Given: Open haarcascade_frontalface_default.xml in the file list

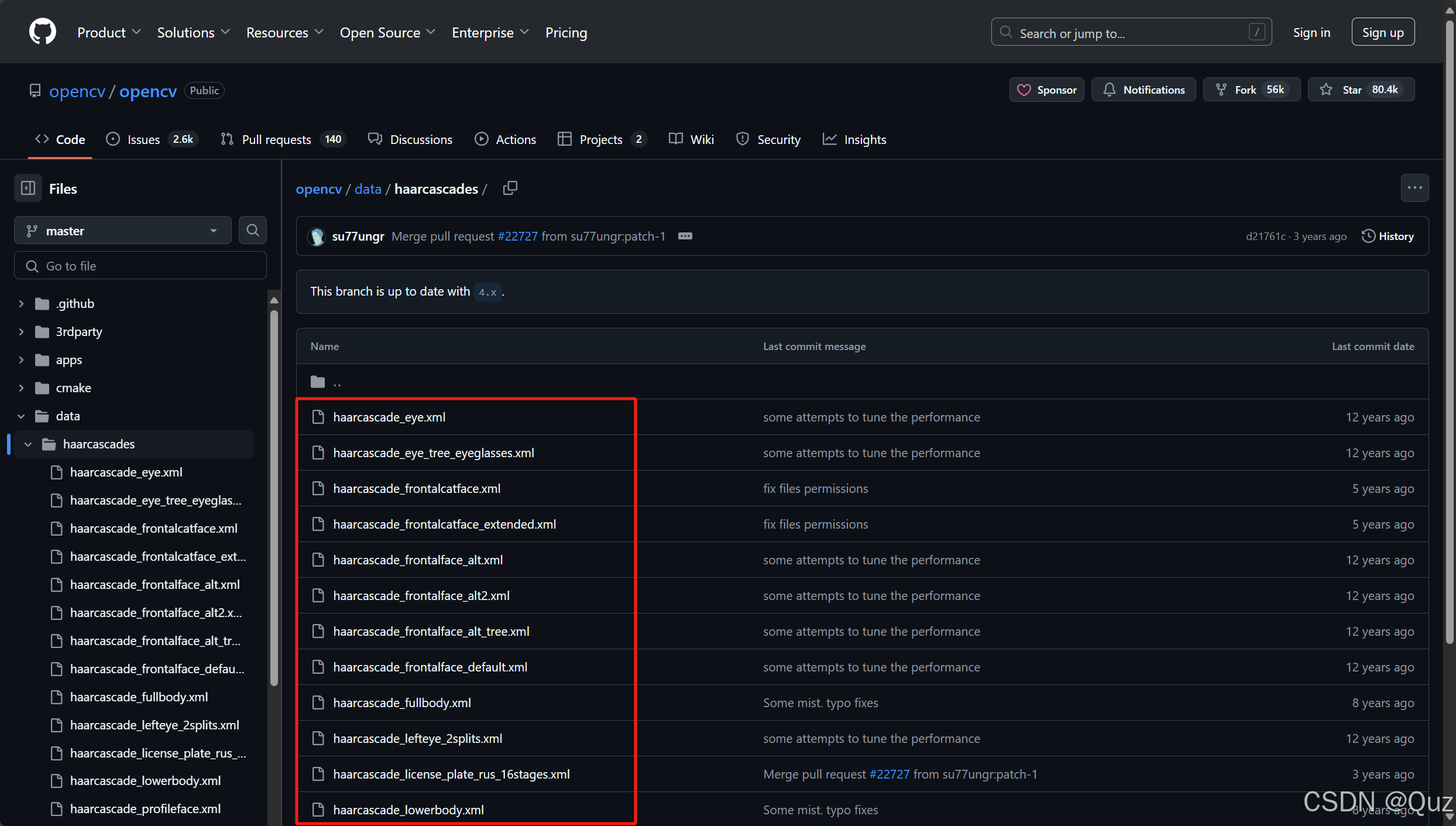Looking at the screenshot, I should click(x=430, y=667).
